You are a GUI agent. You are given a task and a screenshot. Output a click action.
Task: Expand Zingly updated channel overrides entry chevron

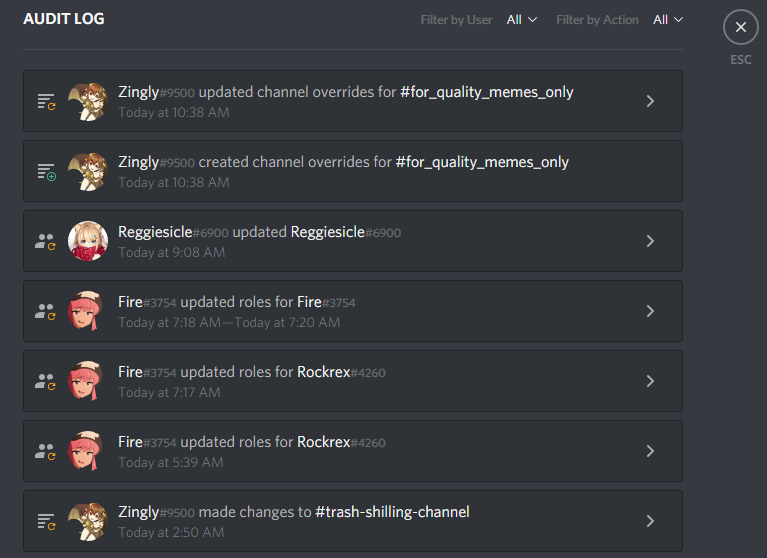click(x=650, y=101)
